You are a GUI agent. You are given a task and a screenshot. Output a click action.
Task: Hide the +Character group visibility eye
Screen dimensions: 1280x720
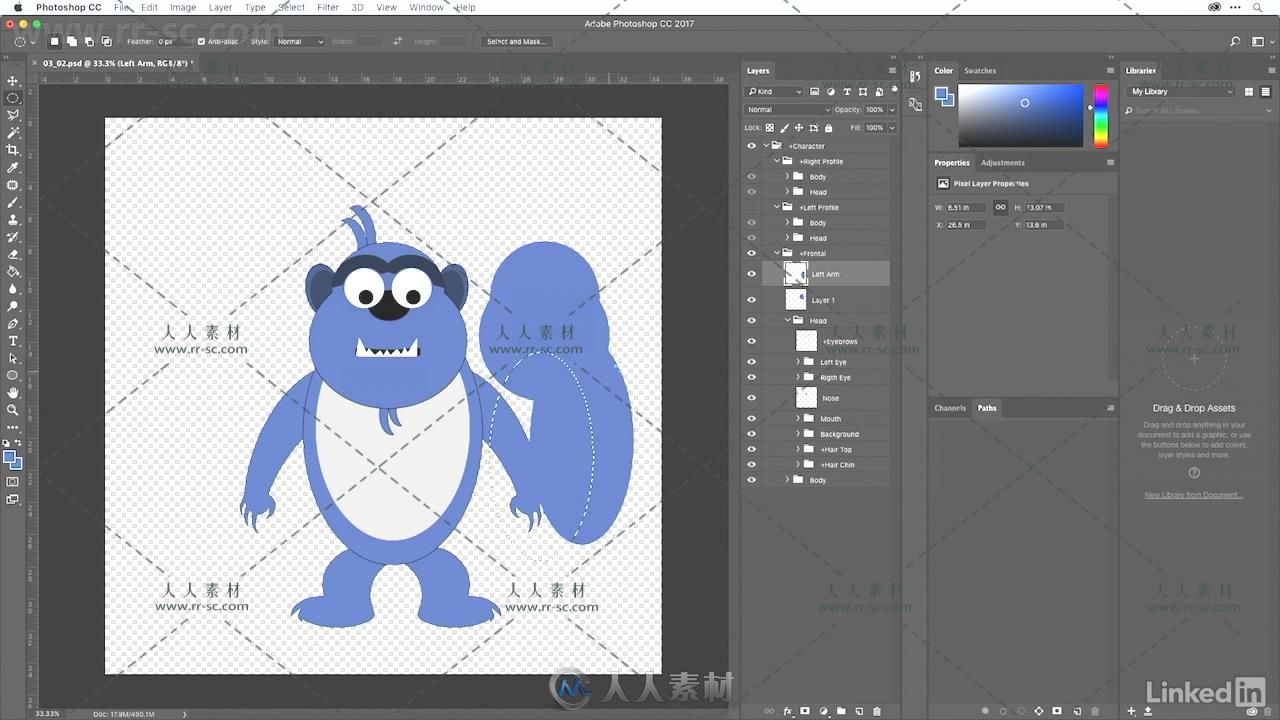[x=752, y=146]
